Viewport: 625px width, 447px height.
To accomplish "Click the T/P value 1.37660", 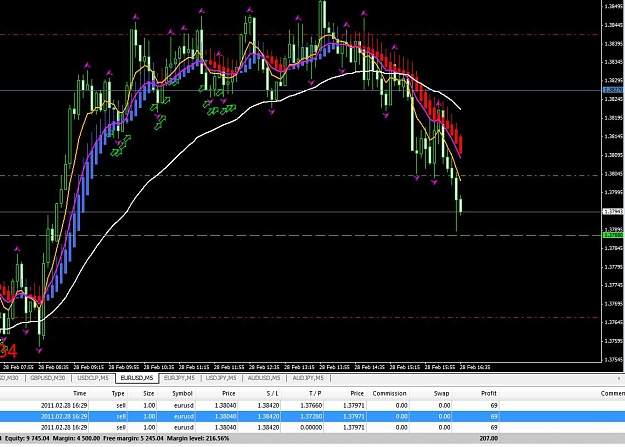I will (x=311, y=405).
